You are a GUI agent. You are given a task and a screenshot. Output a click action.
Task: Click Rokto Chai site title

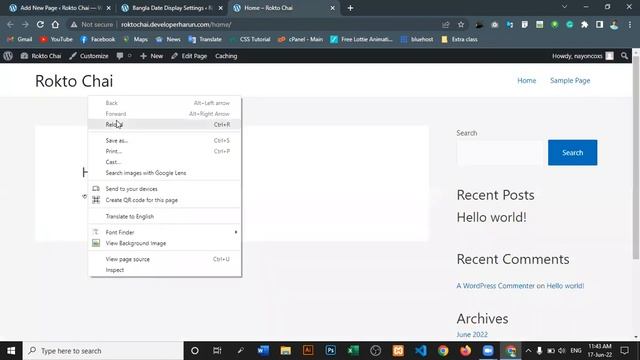pyautogui.click(x=74, y=81)
